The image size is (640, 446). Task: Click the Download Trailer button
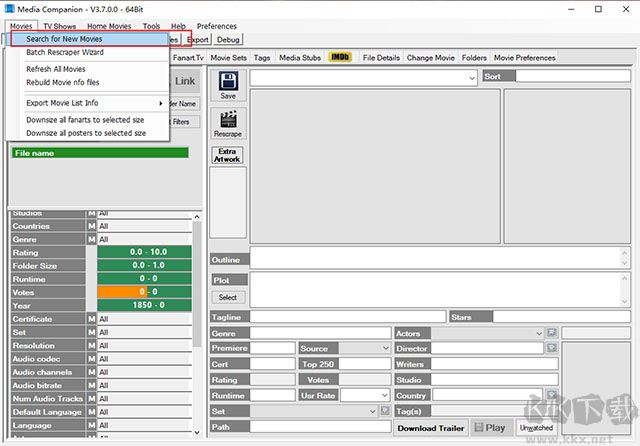pyautogui.click(x=430, y=428)
